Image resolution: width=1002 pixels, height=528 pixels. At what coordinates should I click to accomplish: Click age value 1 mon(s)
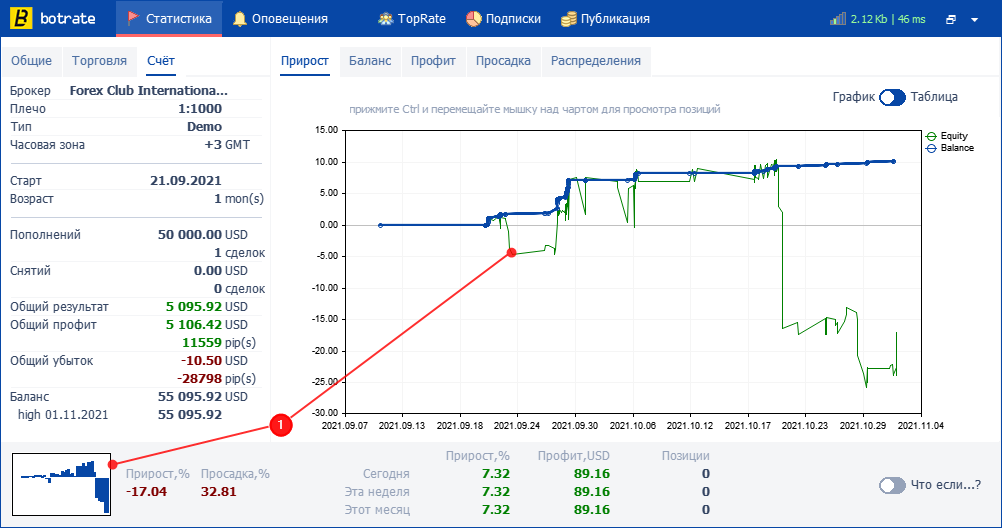click(239, 199)
